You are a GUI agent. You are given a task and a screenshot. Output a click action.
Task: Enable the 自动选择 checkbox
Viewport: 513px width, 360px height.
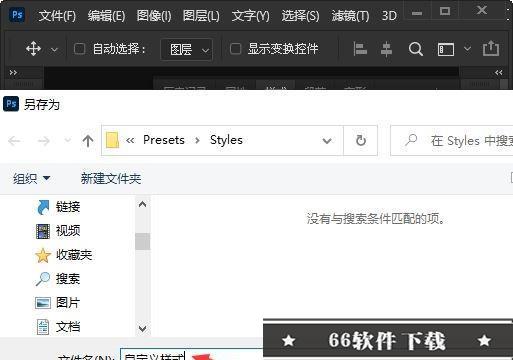79,49
